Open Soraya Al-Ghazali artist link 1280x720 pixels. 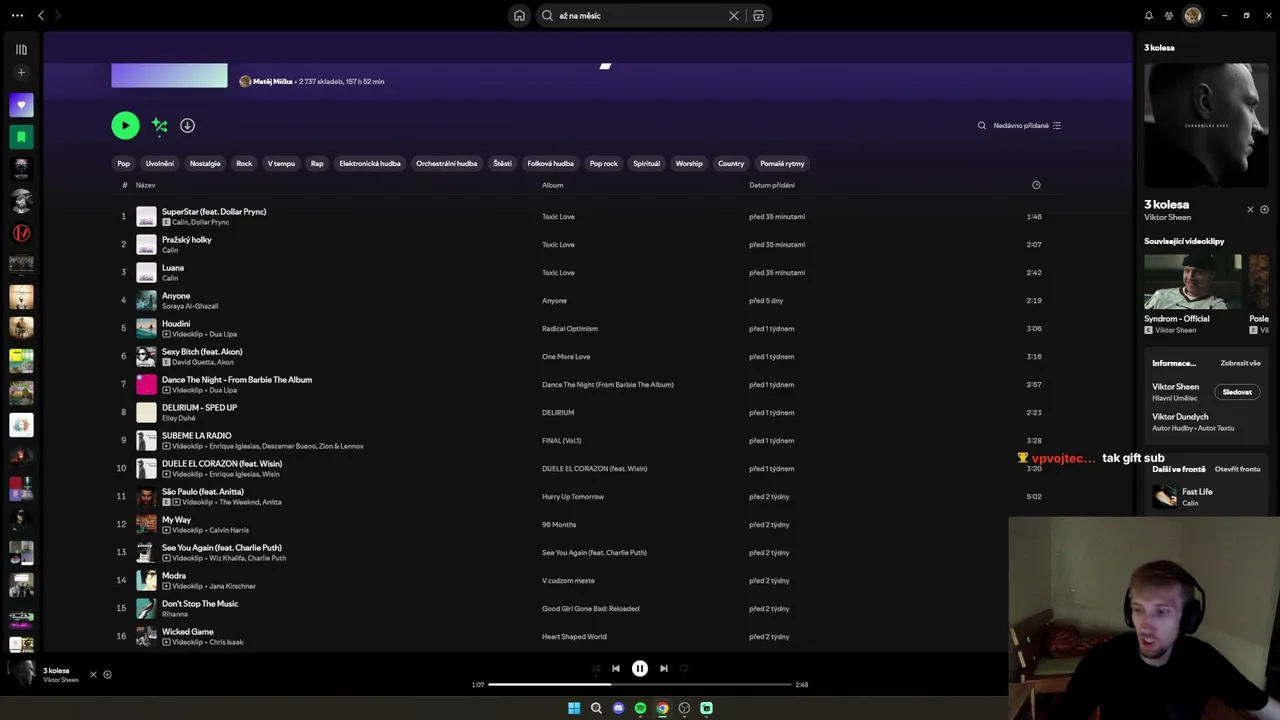coord(190,306)
